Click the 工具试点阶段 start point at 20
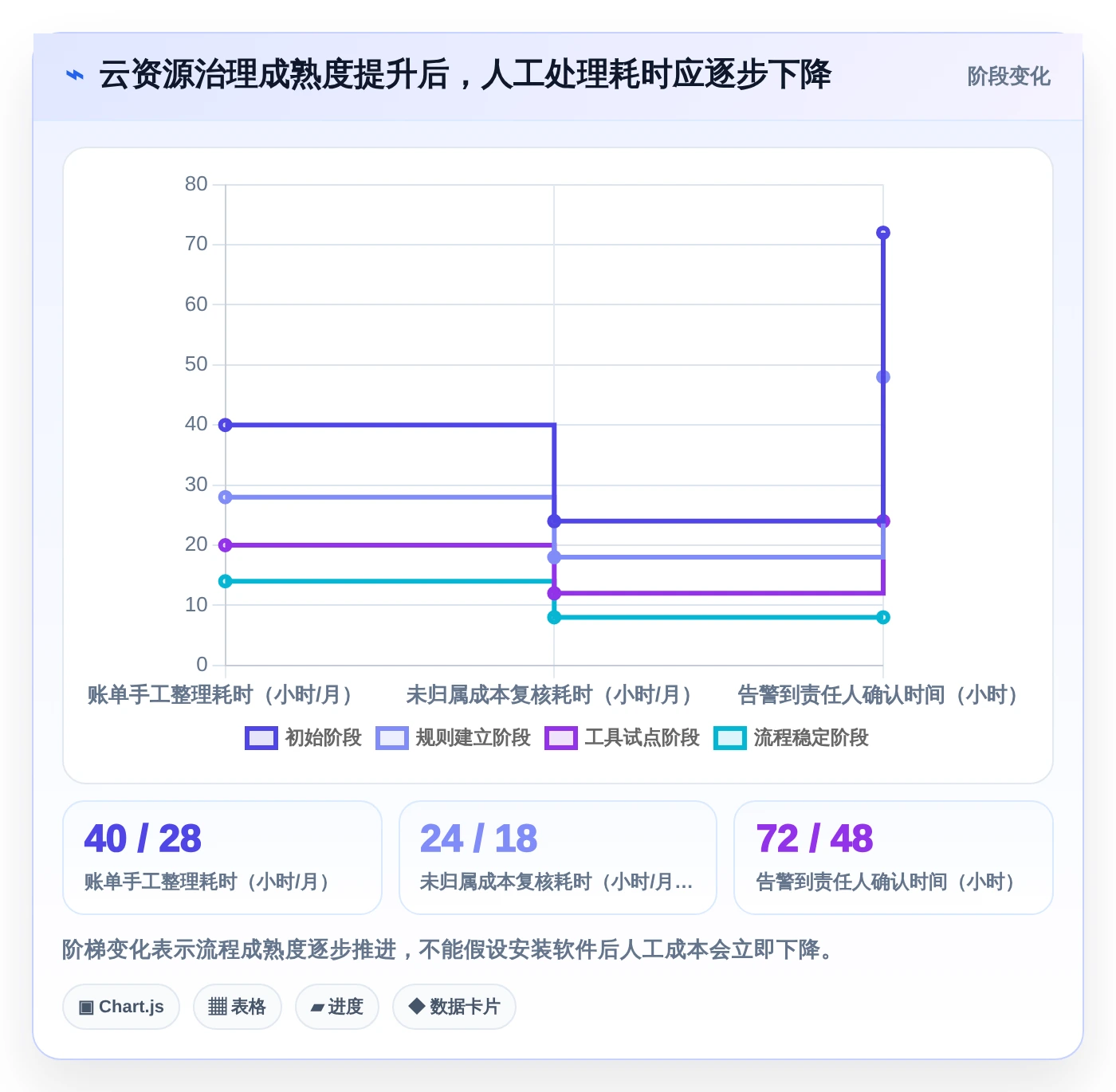The width and height of the screenshot is (1116, 1092). pyautogui.click(x=226, y=545)
